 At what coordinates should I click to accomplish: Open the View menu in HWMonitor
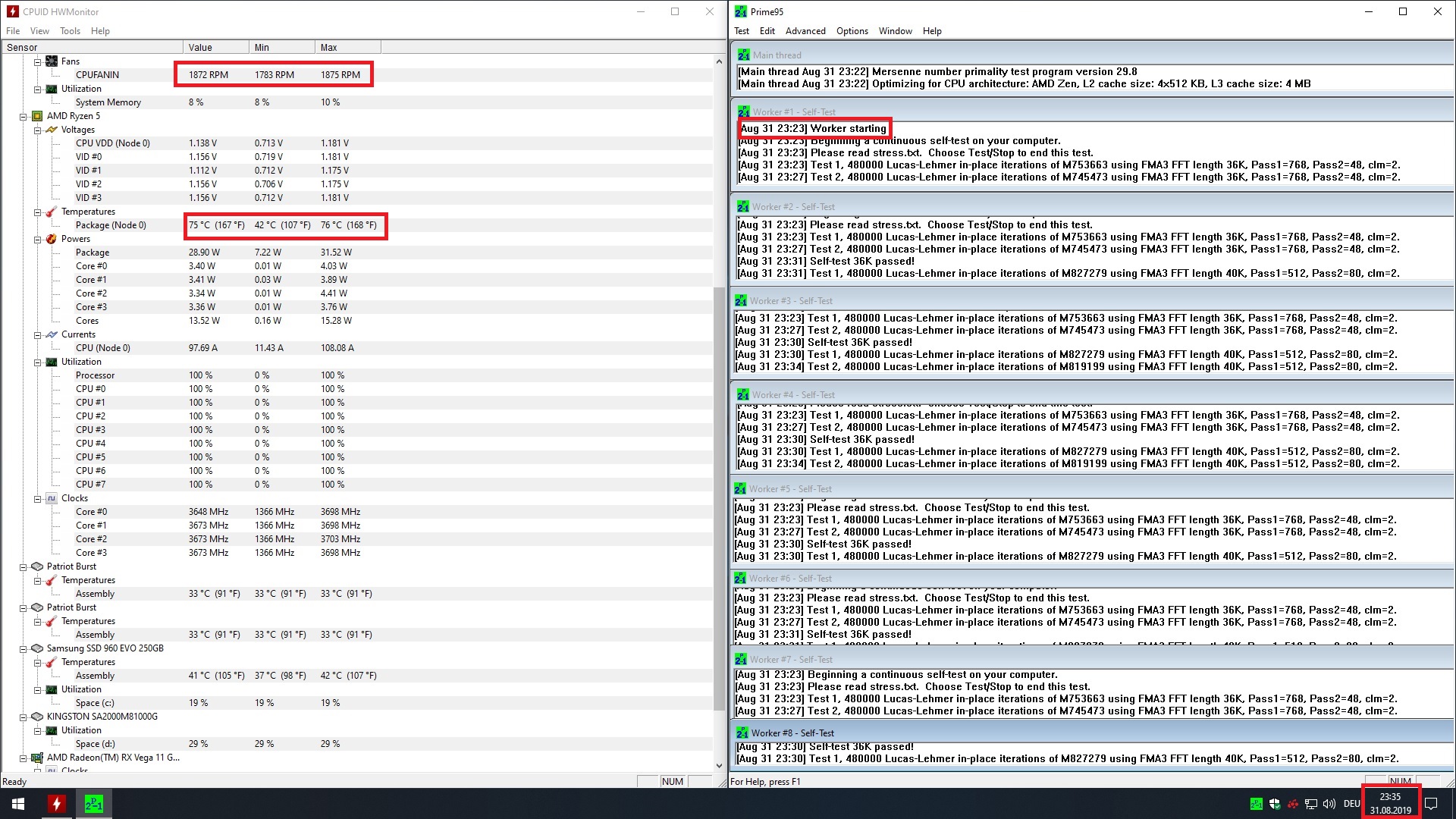pyautogui.click(x=39, y=31)
